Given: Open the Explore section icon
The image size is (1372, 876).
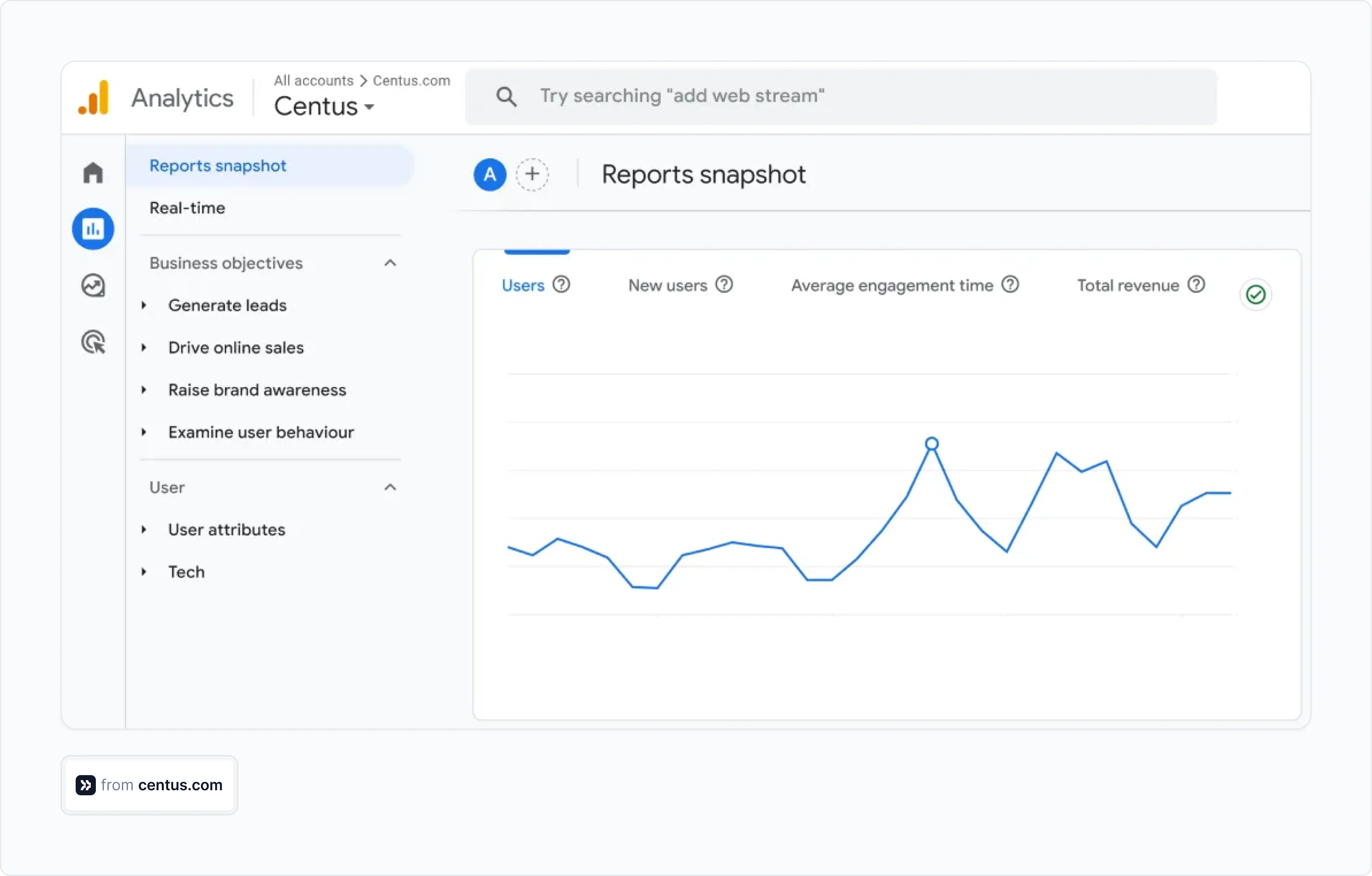Looking at the screenshot, I should click(93, 285).
